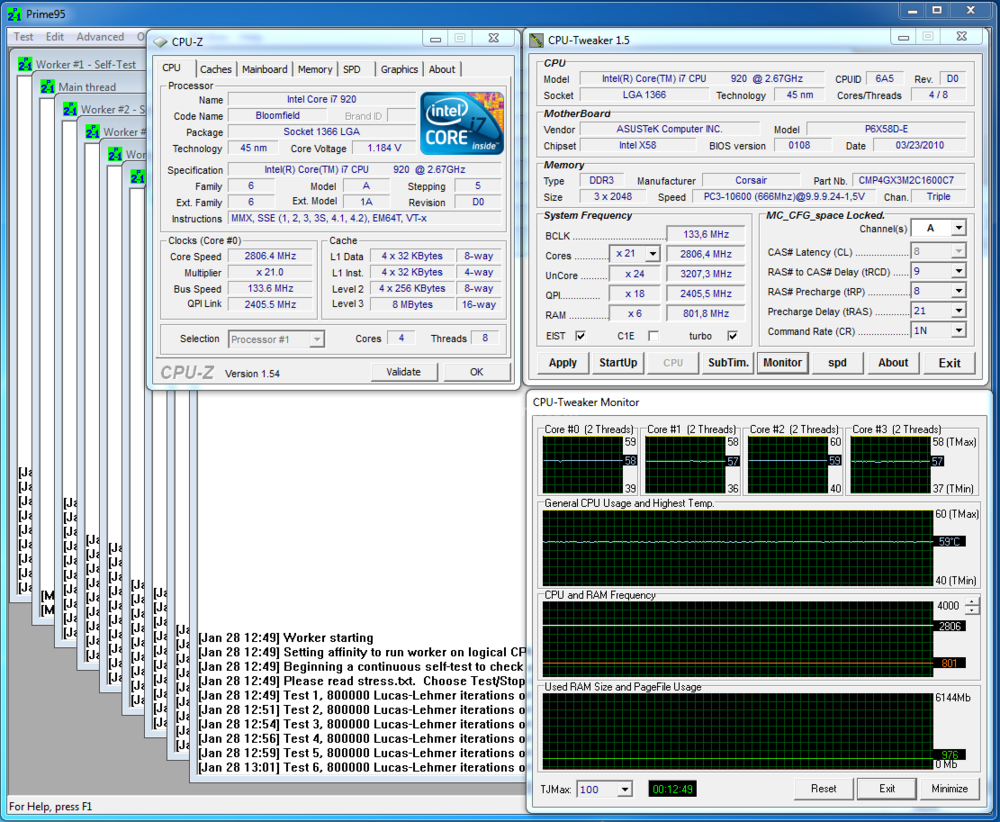Click the elapsed timer showing 00:12:49
Image resolution: width=1000 pixels, height=822 pixels.
(672, 789)
